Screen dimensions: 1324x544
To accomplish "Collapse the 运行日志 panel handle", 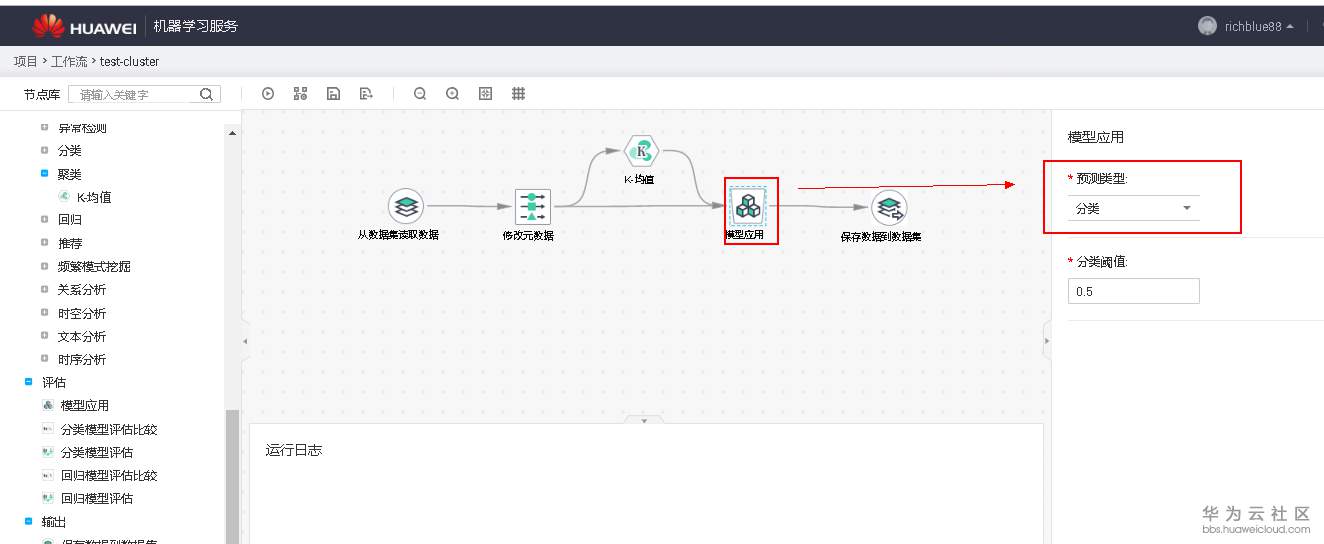I will [x=644, y=420].
